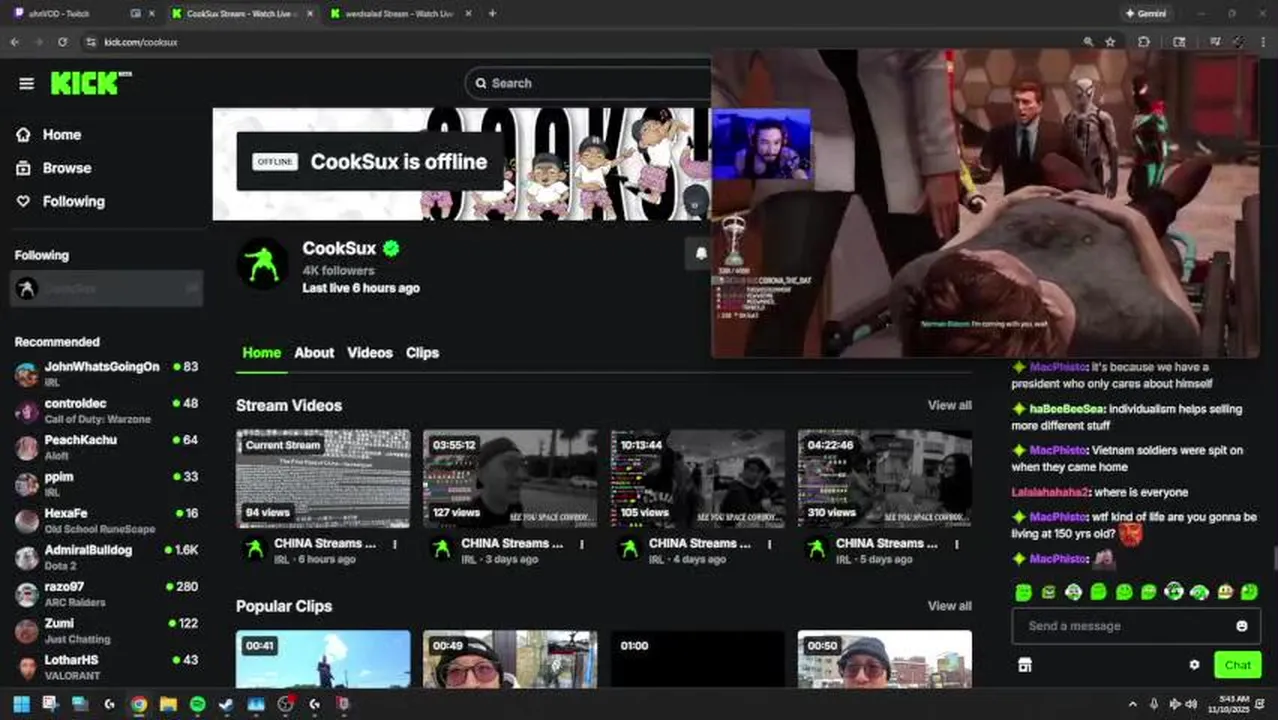This screenshot has width=1278, height=720.
Task: Open Zumi recommended channel
Action: pos(106,630)
